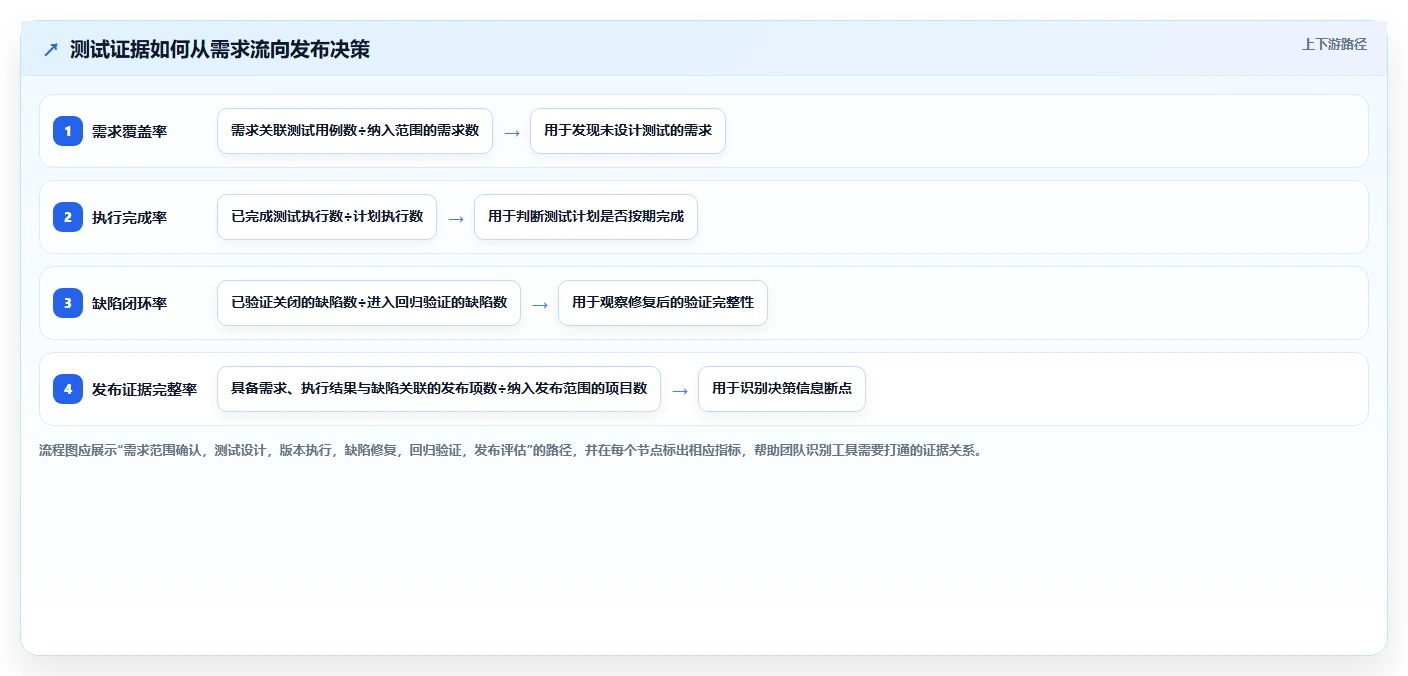
Task: Click the formula box '已完成测试执行数÷计划执行数'
Action: click(327, 217)
